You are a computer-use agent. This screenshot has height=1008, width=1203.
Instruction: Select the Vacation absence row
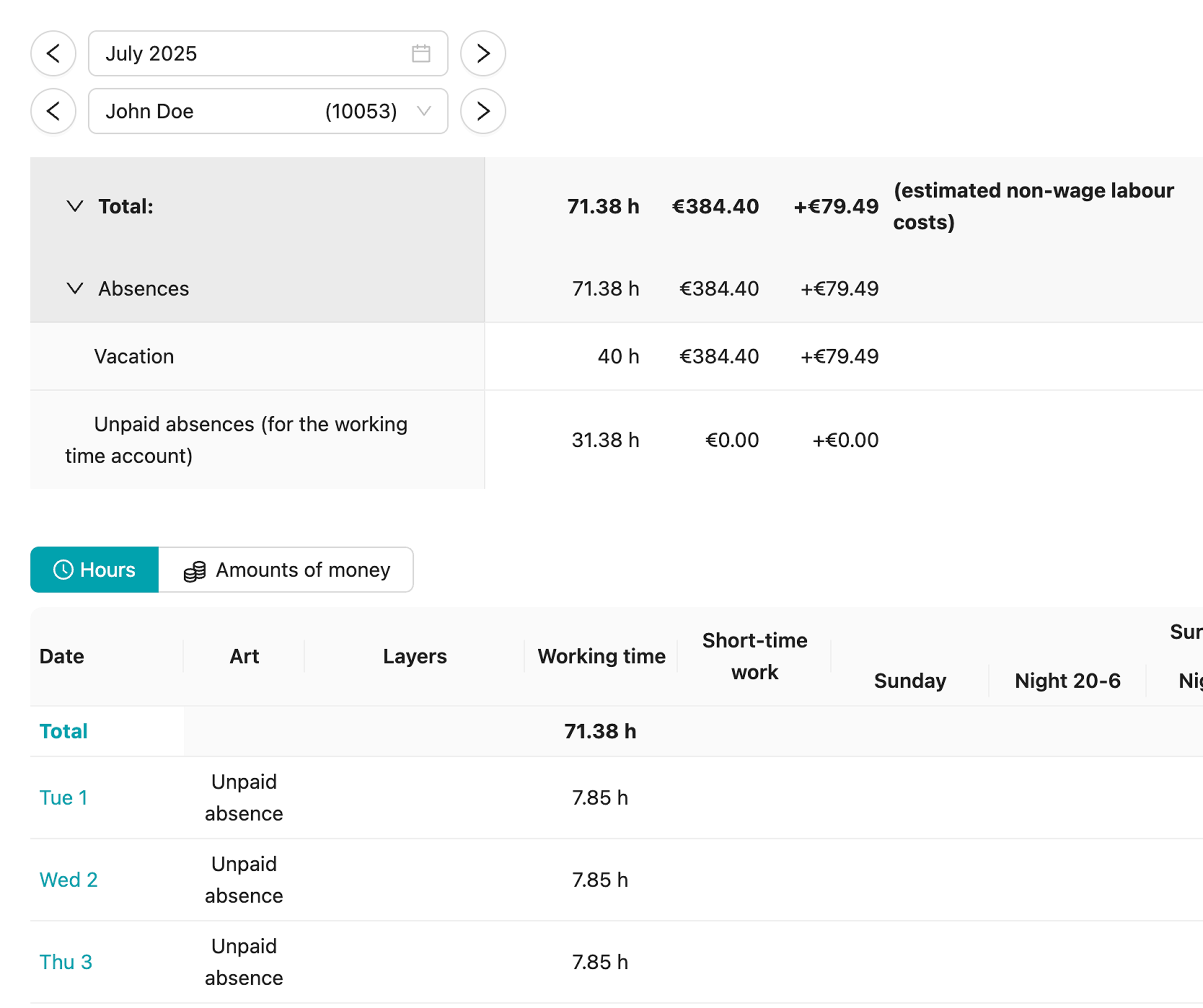[134, 356]
